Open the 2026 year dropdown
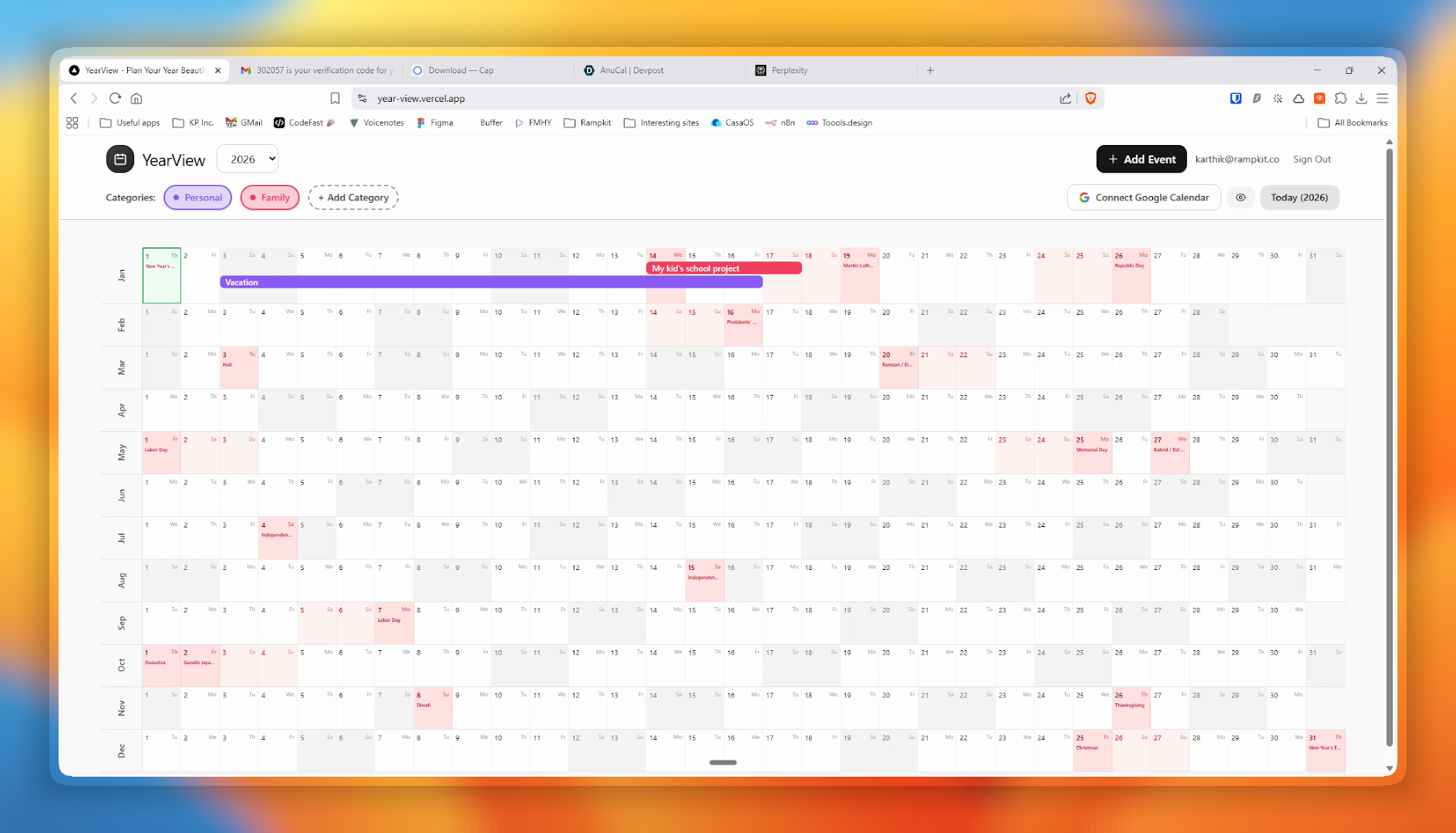Viewport: 1456px width, 833px height. [247, 159]
